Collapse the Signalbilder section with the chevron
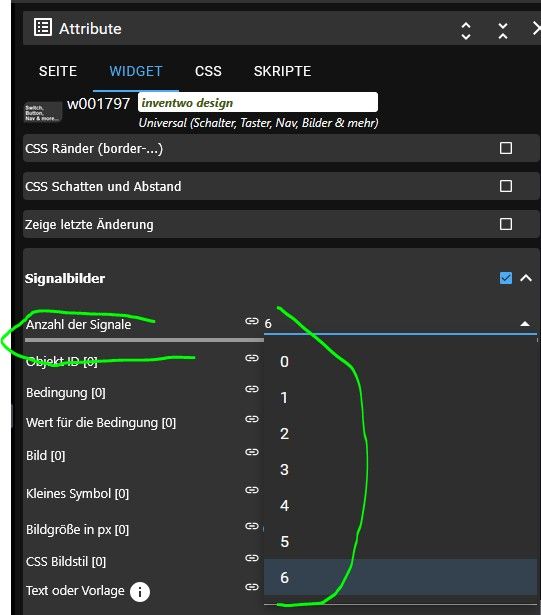 tap(526, 278)
